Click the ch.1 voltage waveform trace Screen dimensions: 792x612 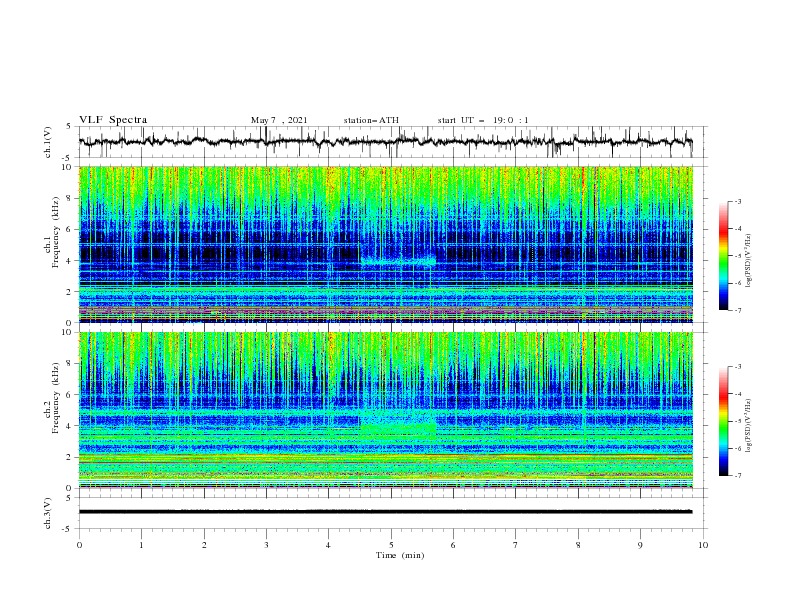coord(385,142)
